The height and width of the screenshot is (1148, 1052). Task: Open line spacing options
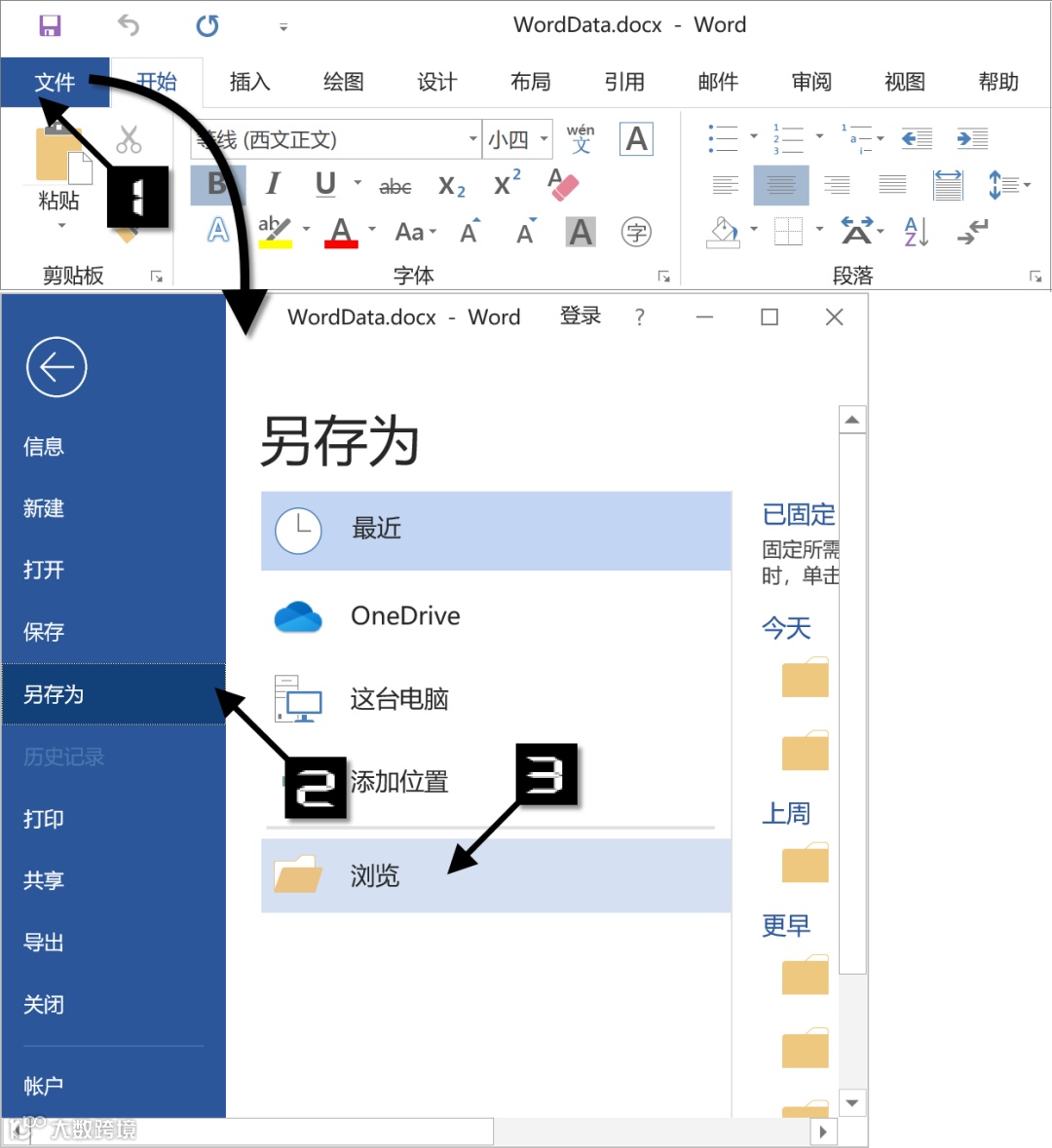[1009, 184]
